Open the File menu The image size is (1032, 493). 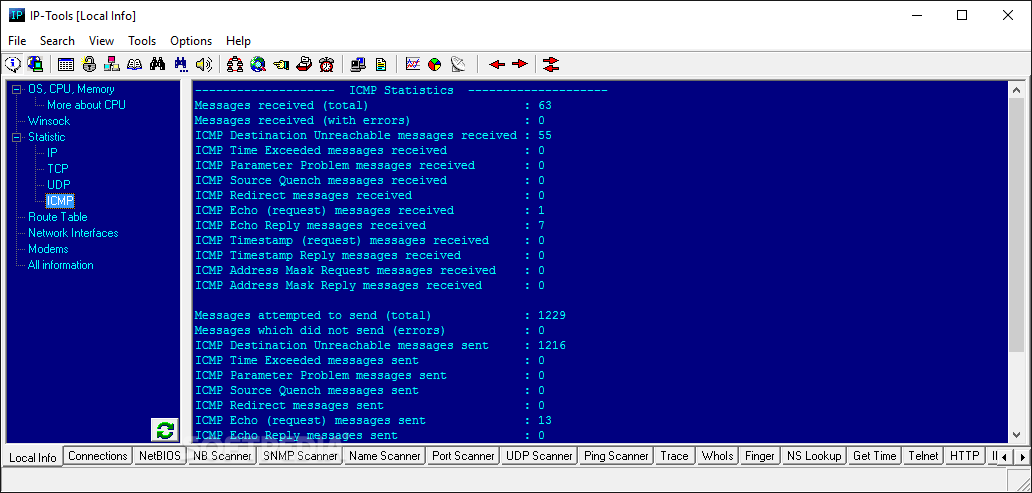(x=17, y=41)
